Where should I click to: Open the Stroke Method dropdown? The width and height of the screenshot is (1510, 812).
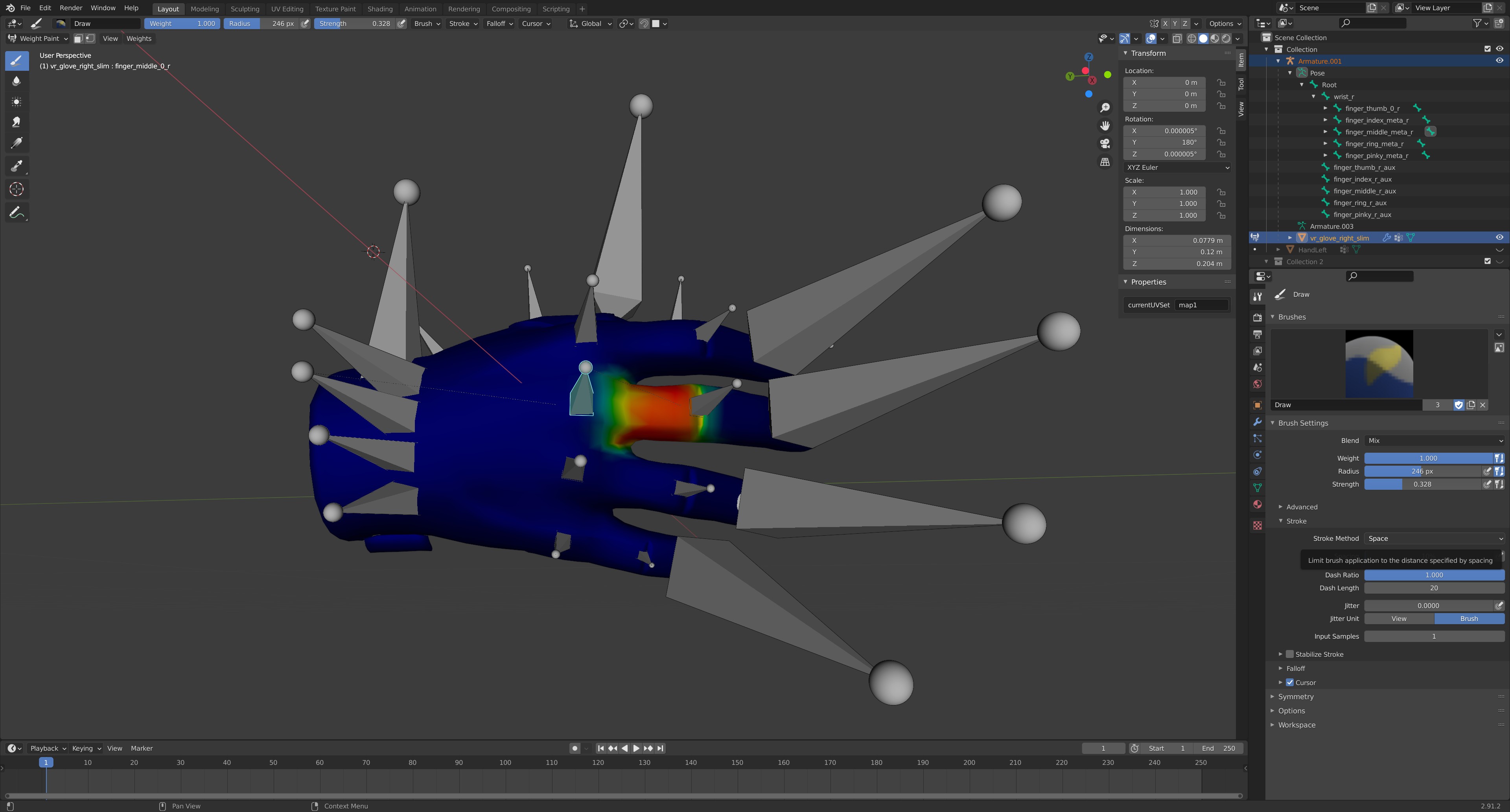[x=1434, y=538]
